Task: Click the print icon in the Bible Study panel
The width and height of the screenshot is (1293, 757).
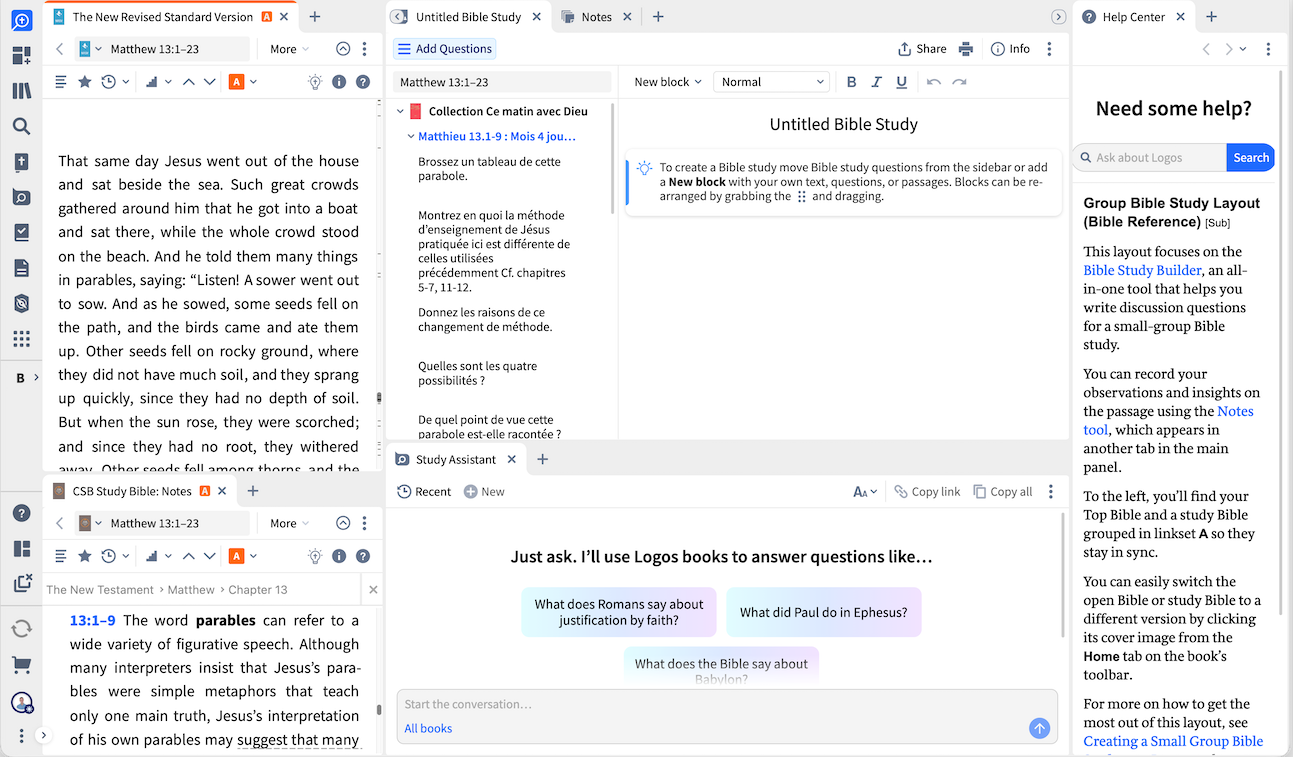Action: [966, 49]
